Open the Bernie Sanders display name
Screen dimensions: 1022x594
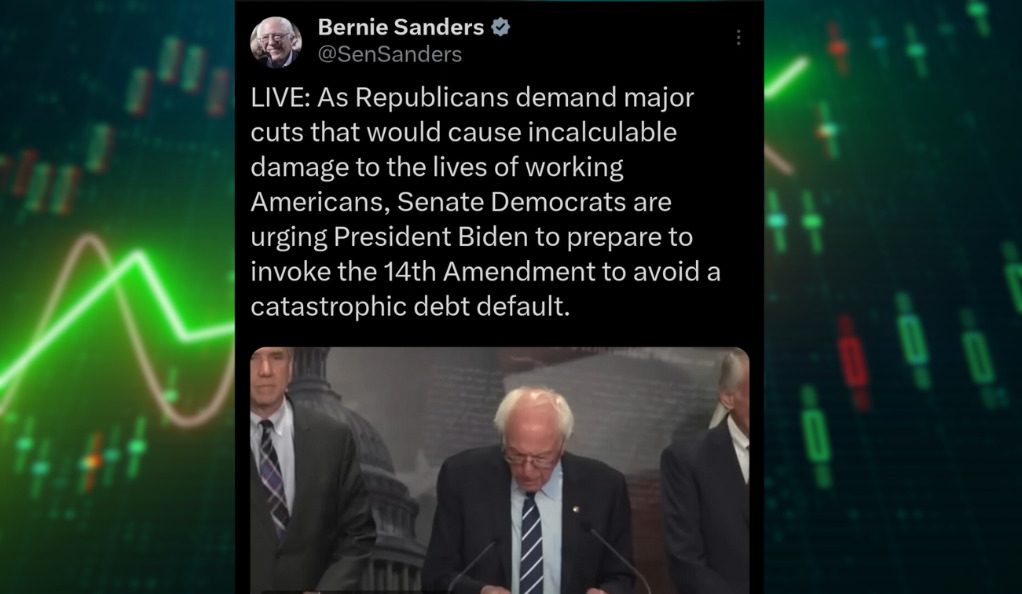(400, 27)
